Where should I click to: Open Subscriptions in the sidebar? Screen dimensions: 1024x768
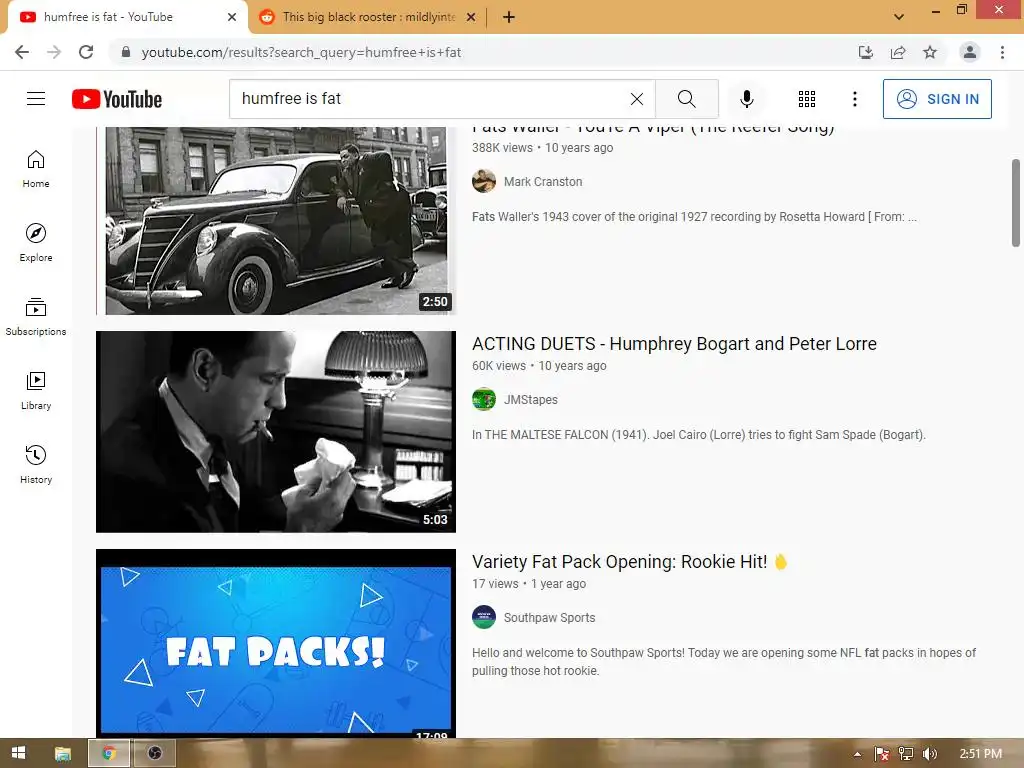tap(36, 317)
